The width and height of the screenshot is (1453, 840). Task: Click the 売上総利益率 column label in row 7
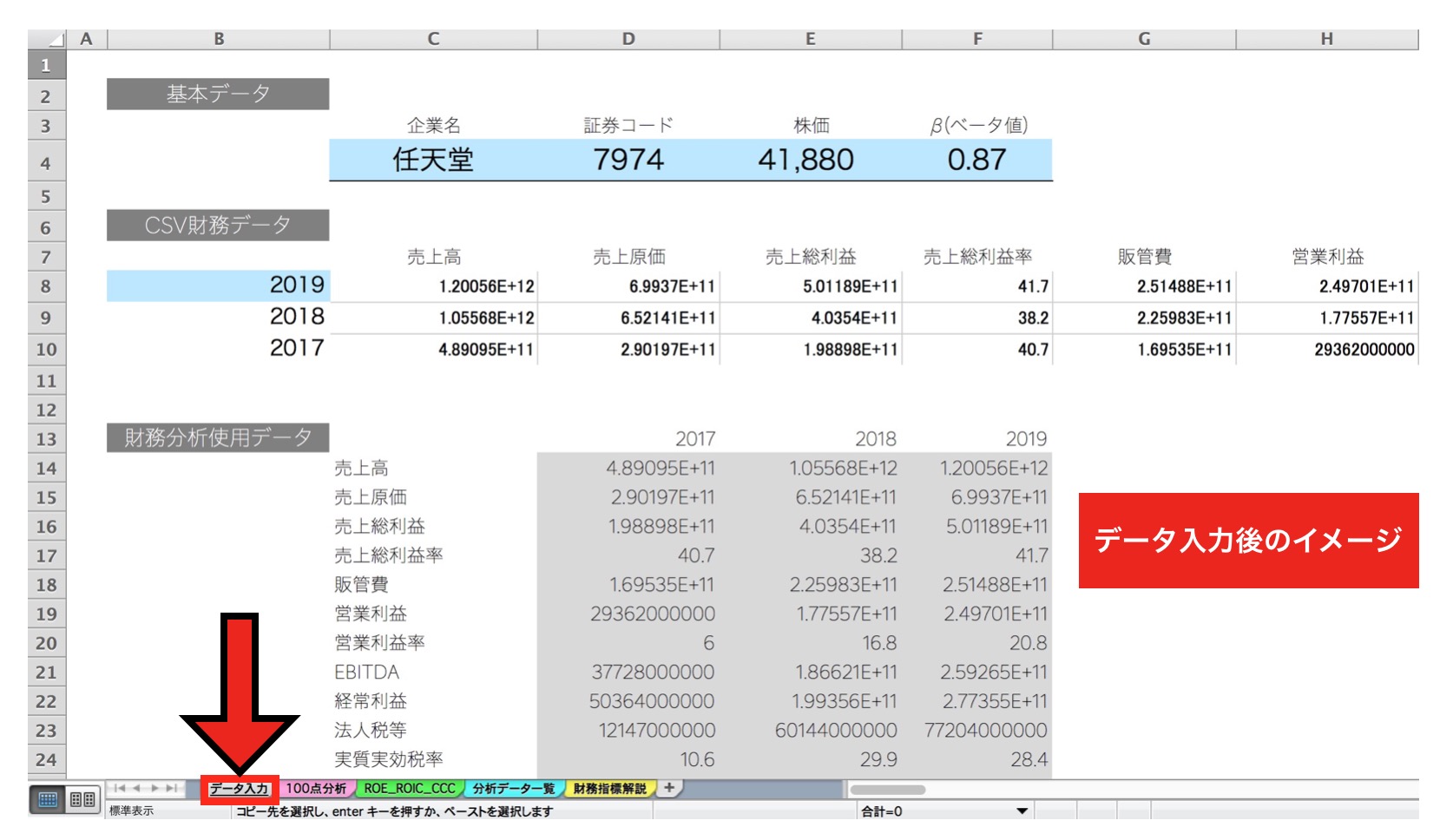pyautogui.click(x=977, y=257)
